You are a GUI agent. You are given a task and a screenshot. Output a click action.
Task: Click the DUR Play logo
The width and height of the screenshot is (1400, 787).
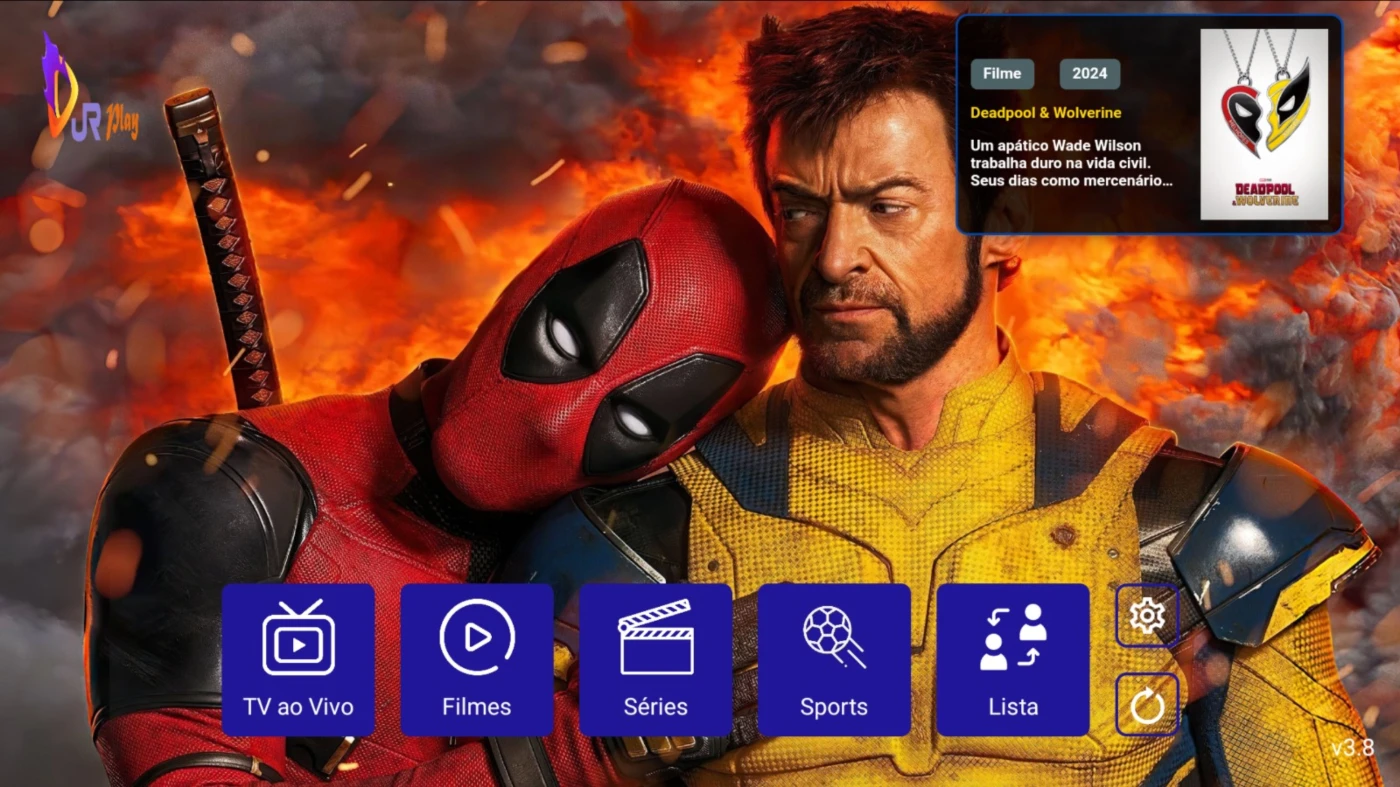[89, 88]
